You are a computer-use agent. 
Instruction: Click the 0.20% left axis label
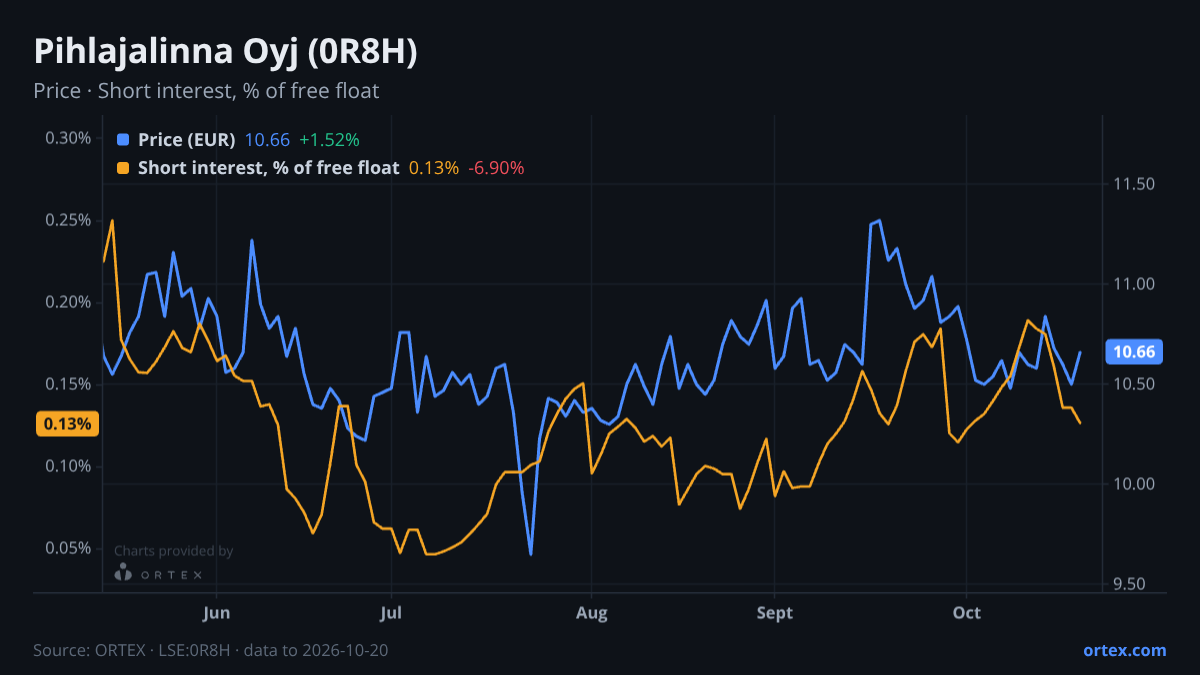(x=68, y=302)
